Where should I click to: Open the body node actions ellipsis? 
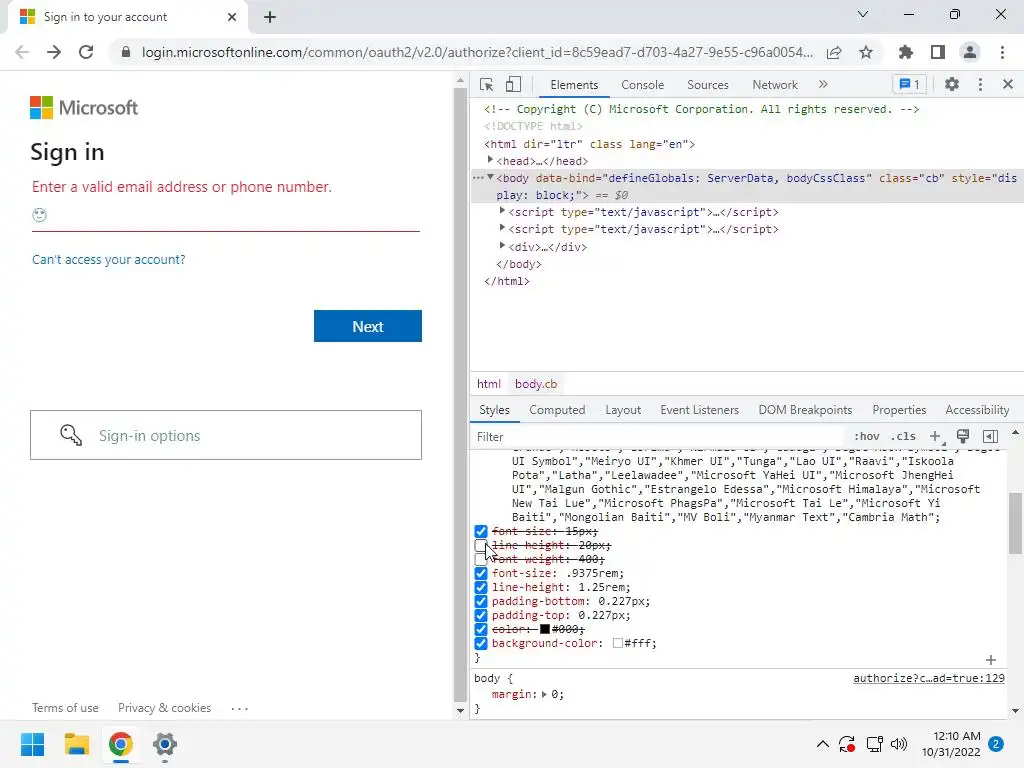pyautogui.click(x=478, y=178)
